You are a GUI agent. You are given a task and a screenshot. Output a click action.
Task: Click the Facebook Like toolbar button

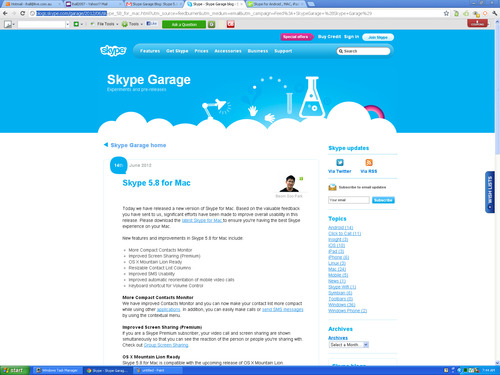click(152, 24)
